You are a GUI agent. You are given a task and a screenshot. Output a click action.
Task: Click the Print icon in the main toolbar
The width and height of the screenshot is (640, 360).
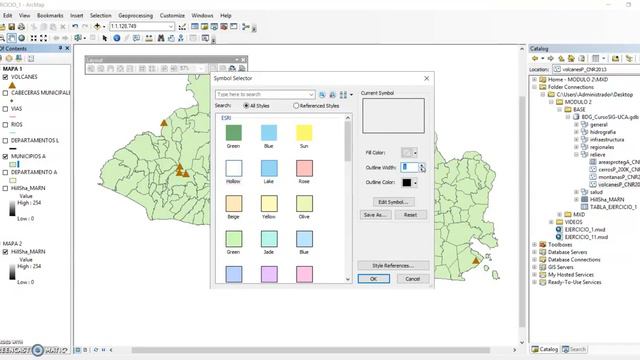21,27
